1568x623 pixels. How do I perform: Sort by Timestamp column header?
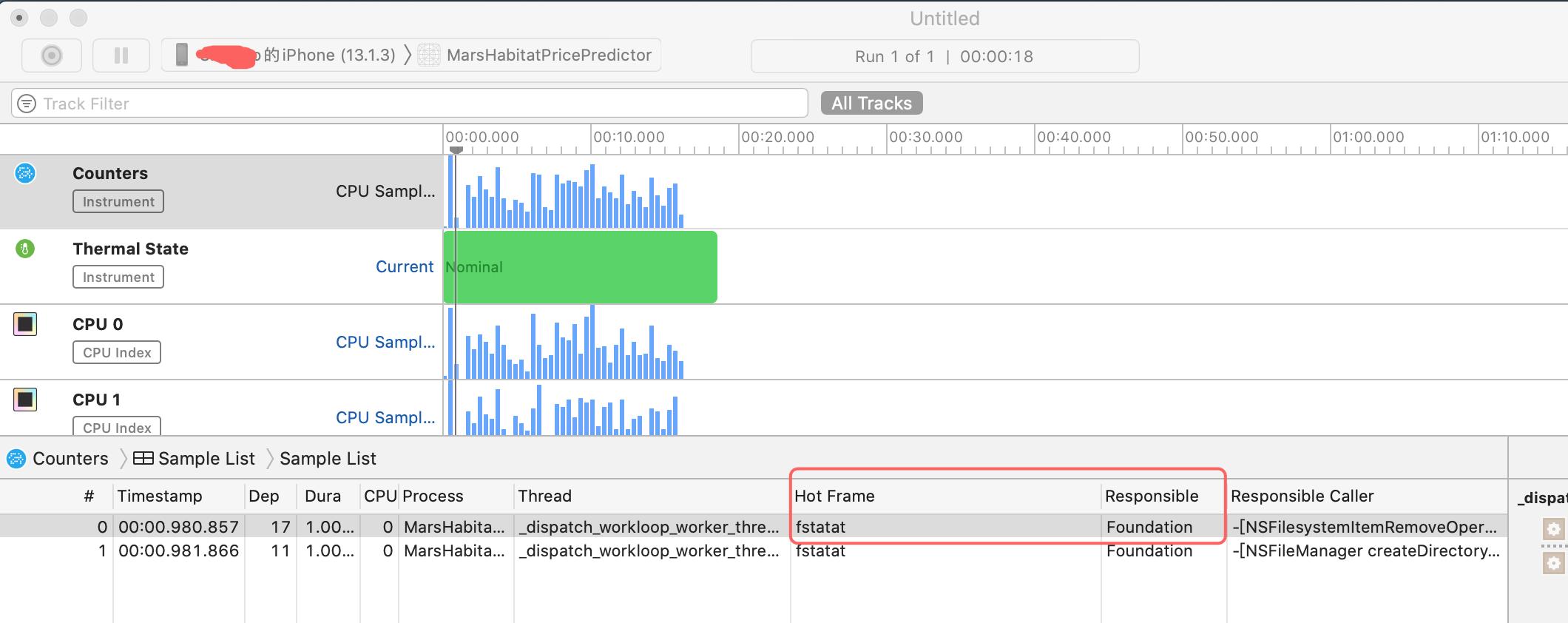pos(159,496)
